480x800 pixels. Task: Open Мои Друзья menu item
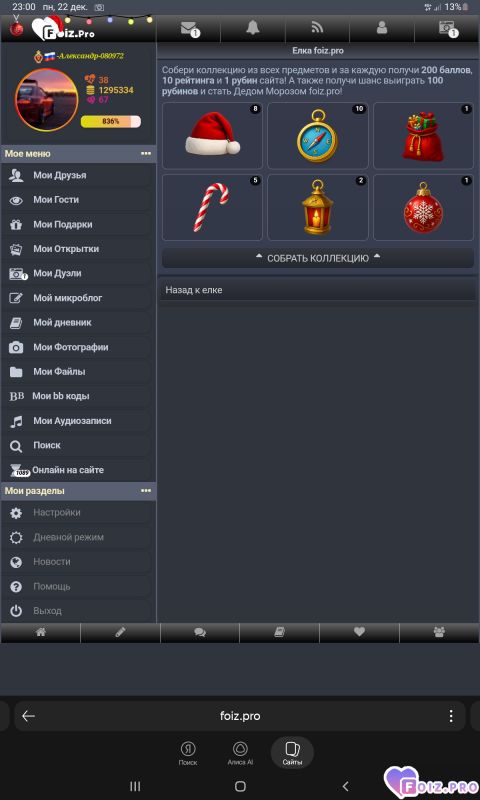(x=79, y=176)
